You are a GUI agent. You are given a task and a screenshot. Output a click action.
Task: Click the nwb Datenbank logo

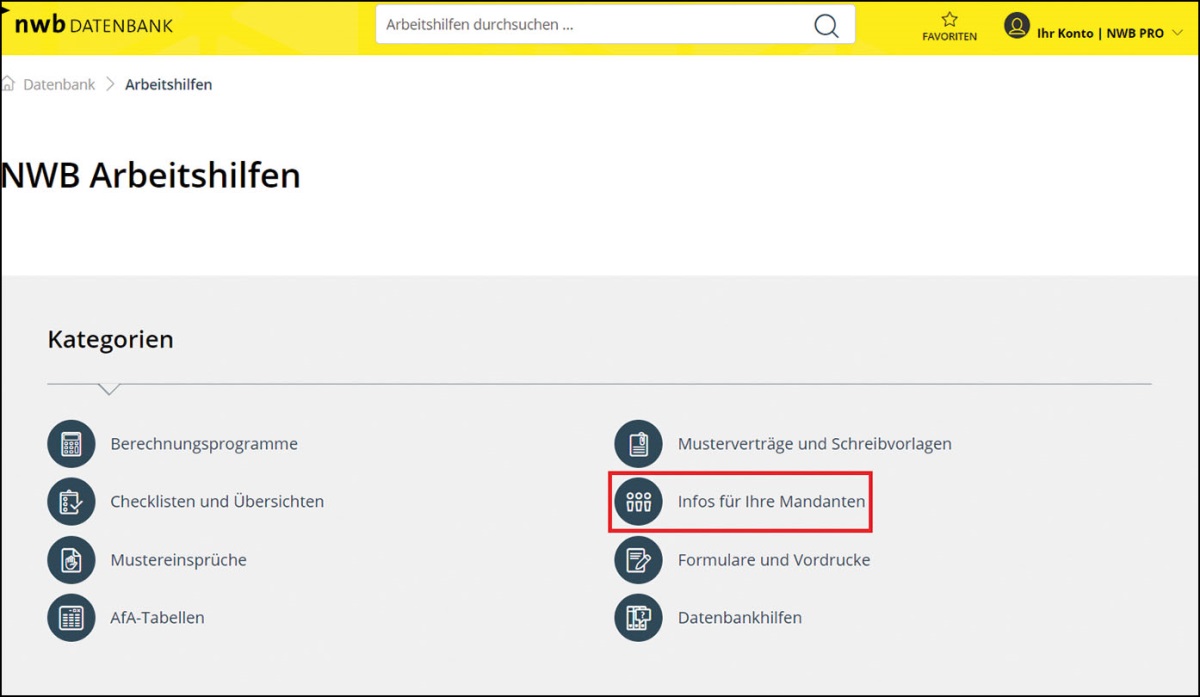[x=94, y=25]
